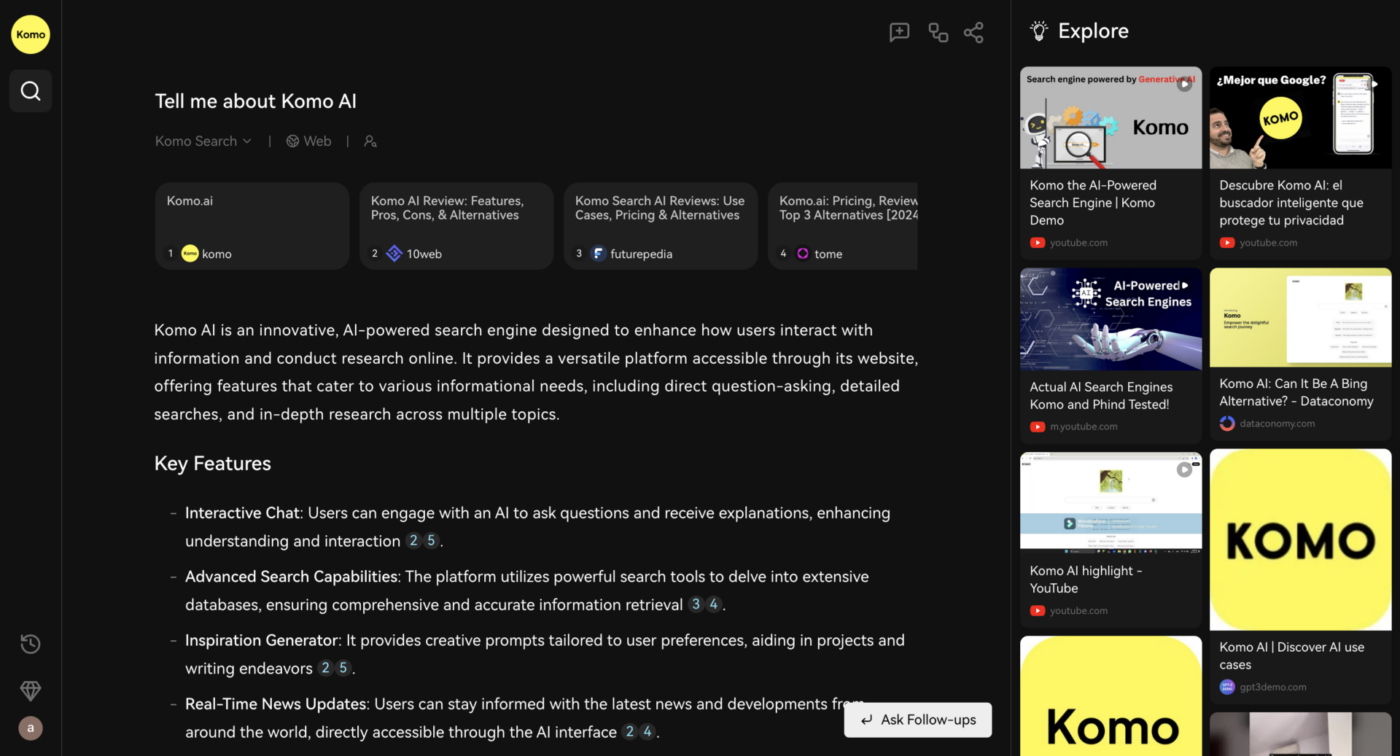Open large KOMO yellow logo thumbnail
This screenshot has width=1400, height=756.
click(x=1300, y=539)
